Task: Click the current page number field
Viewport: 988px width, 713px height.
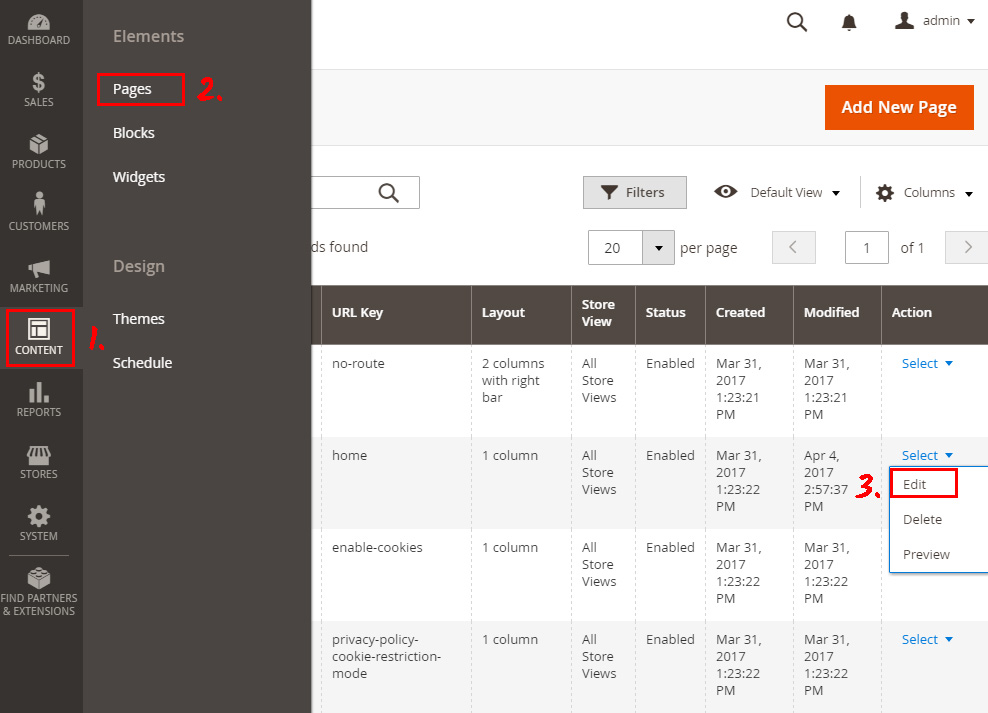Action: point(866,248)
